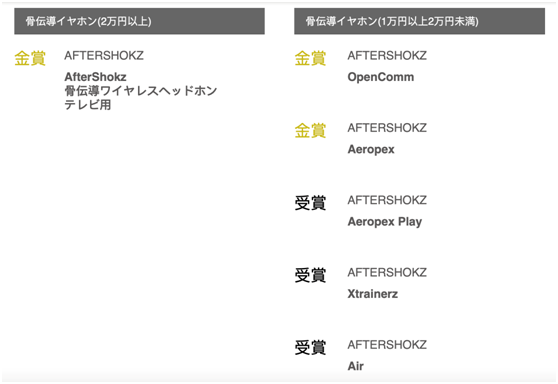This screenshot has height=384, width=558.
Task: Open the Aeropex product link
Action: click(x=371, y=149)
